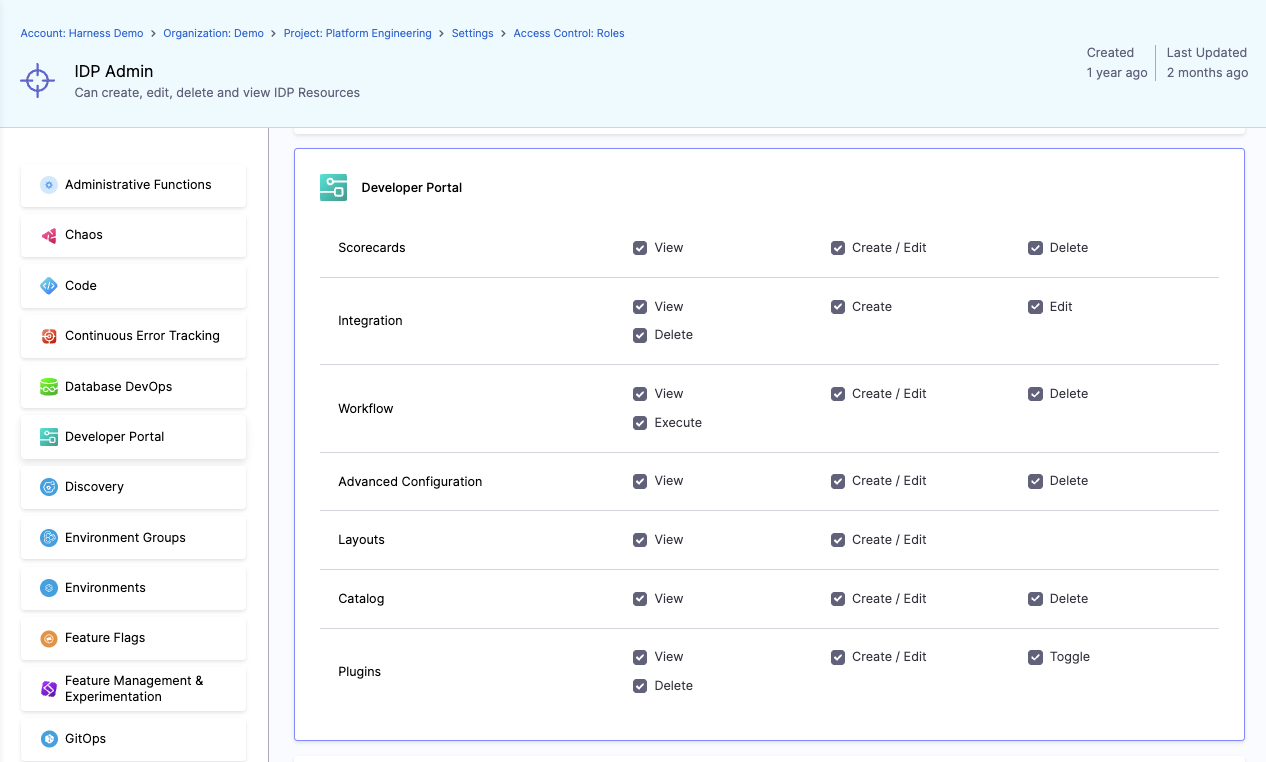Click the Continuous Error Tracking icon
The height and width of the screenshot is (762, 1266).
[49, 336]
